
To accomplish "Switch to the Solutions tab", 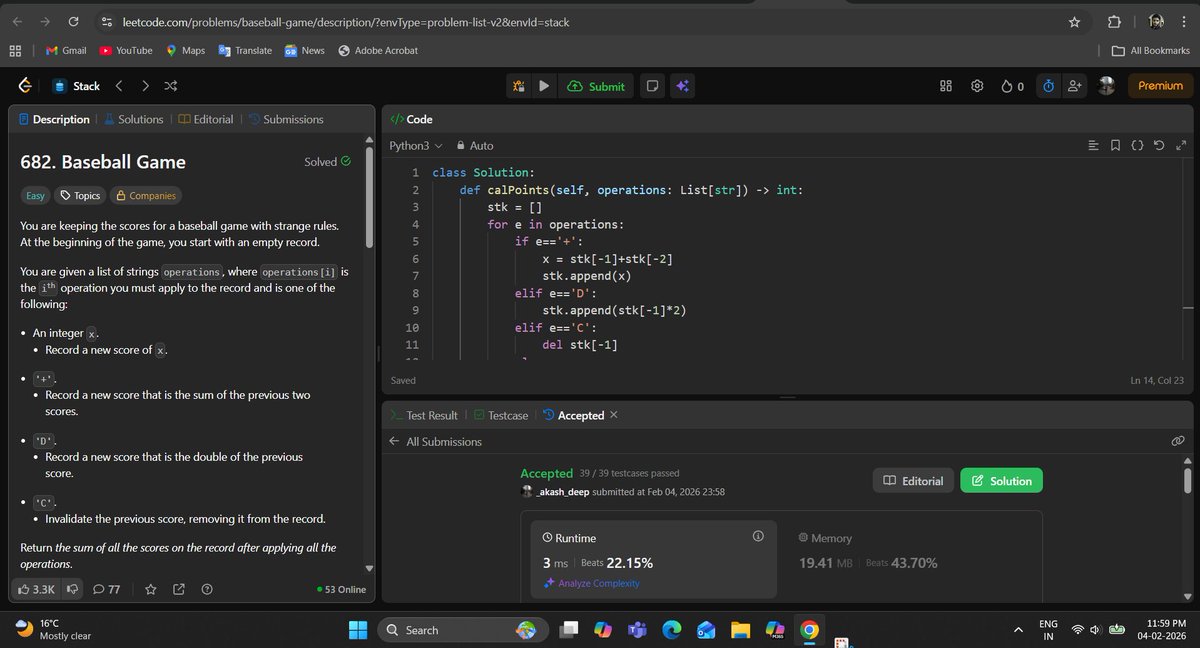I will [133, 119].
